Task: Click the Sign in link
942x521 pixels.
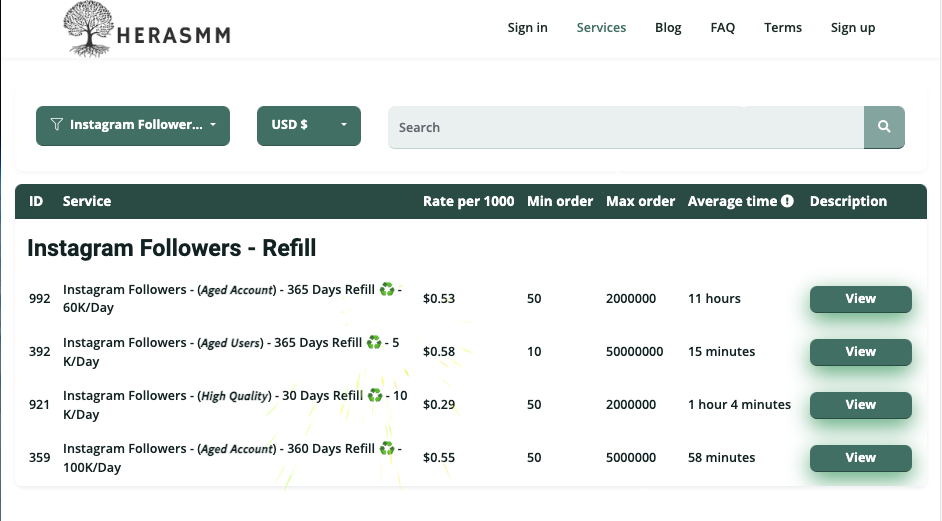Action: pyautogui.click(x=527, y=28)
